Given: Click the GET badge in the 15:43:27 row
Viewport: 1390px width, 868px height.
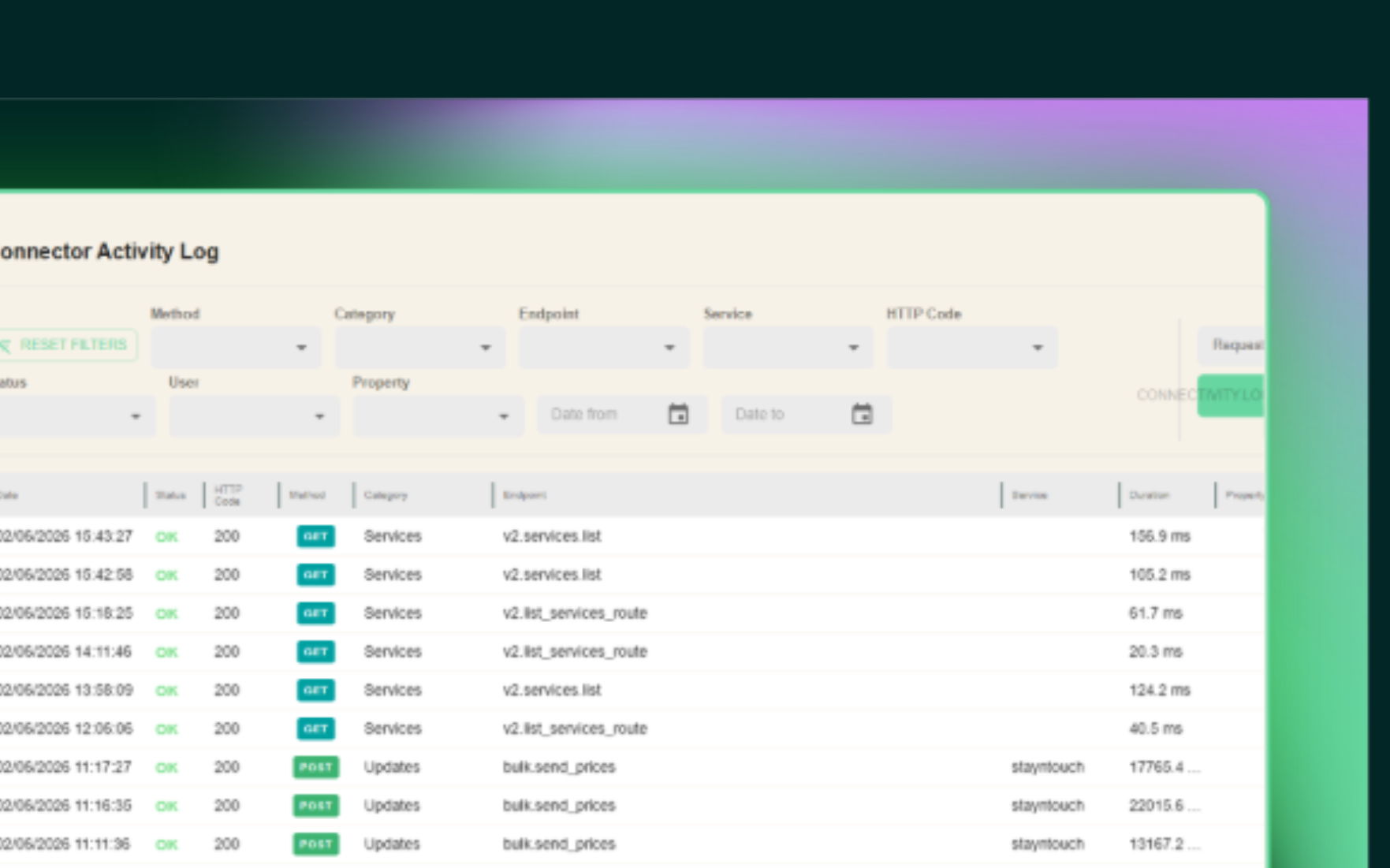Looking at the screenshot, I should [x=315, y=536].
